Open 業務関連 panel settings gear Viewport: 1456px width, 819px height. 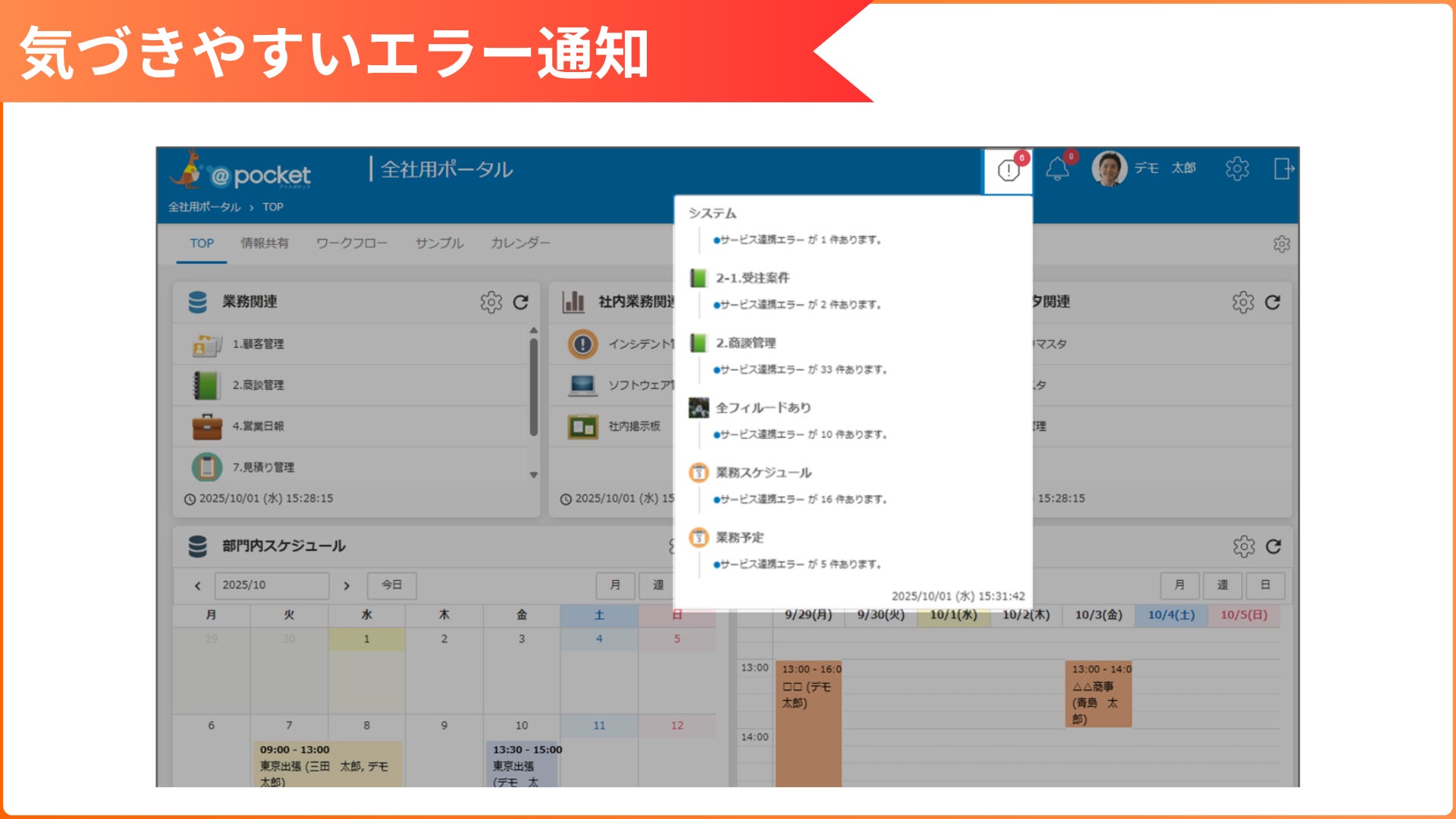click(x=491, y=303)
